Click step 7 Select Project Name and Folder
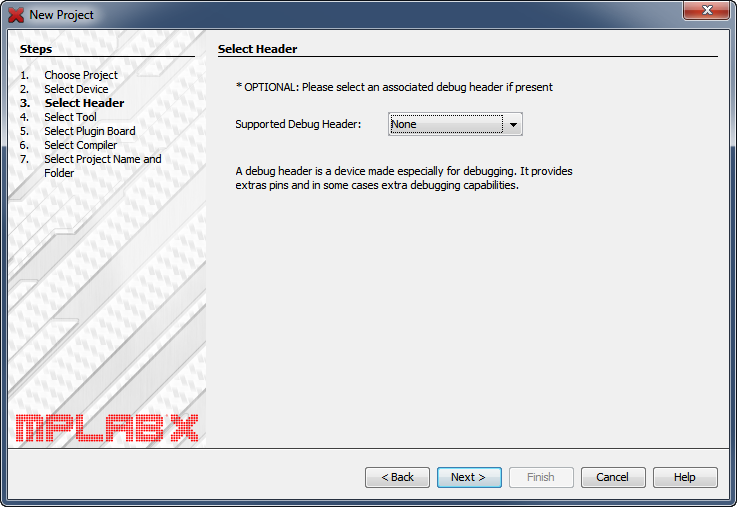This screenshot has height=507, width=737. 102,166
